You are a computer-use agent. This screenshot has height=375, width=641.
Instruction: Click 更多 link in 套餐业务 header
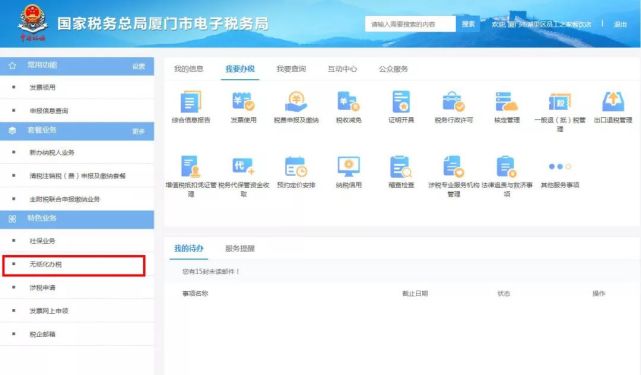139,131
